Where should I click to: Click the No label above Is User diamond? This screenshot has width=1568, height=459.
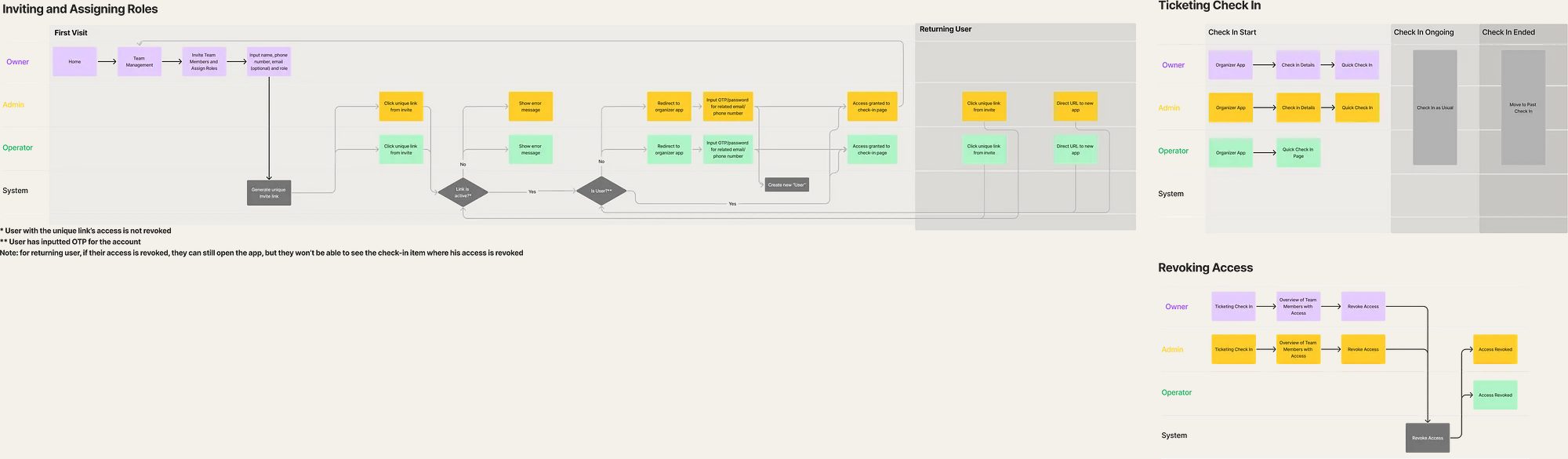[601, 162]
